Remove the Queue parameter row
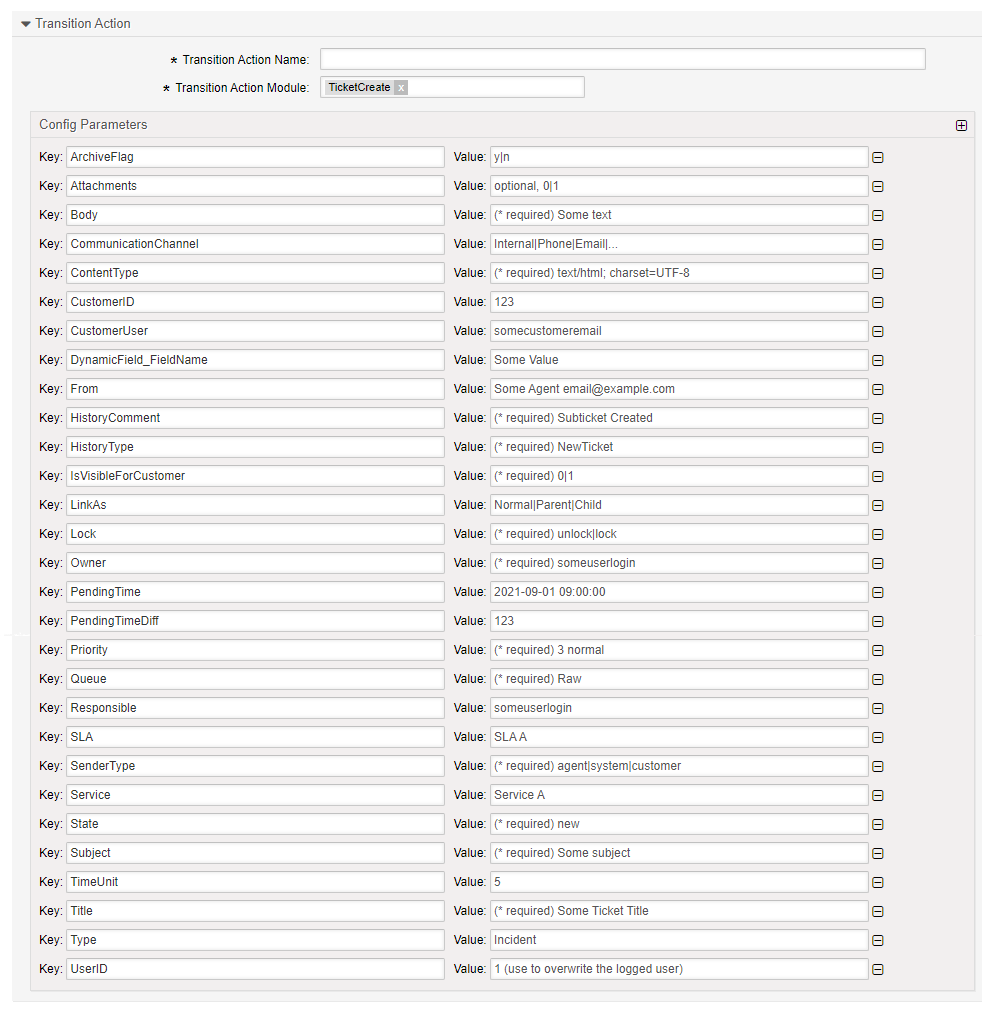This screenshot has width=982, height=1023. pyautogui.click(x=878, y=679)
